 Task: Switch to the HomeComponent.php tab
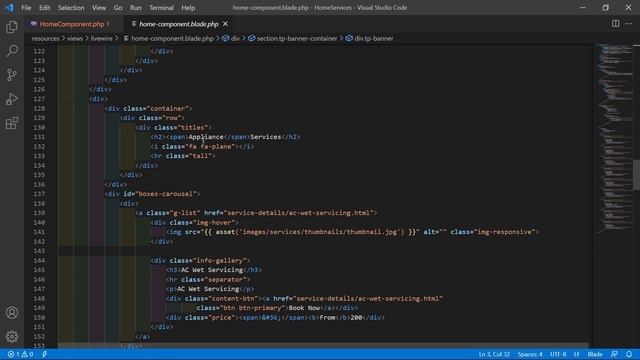click(72, 24)
